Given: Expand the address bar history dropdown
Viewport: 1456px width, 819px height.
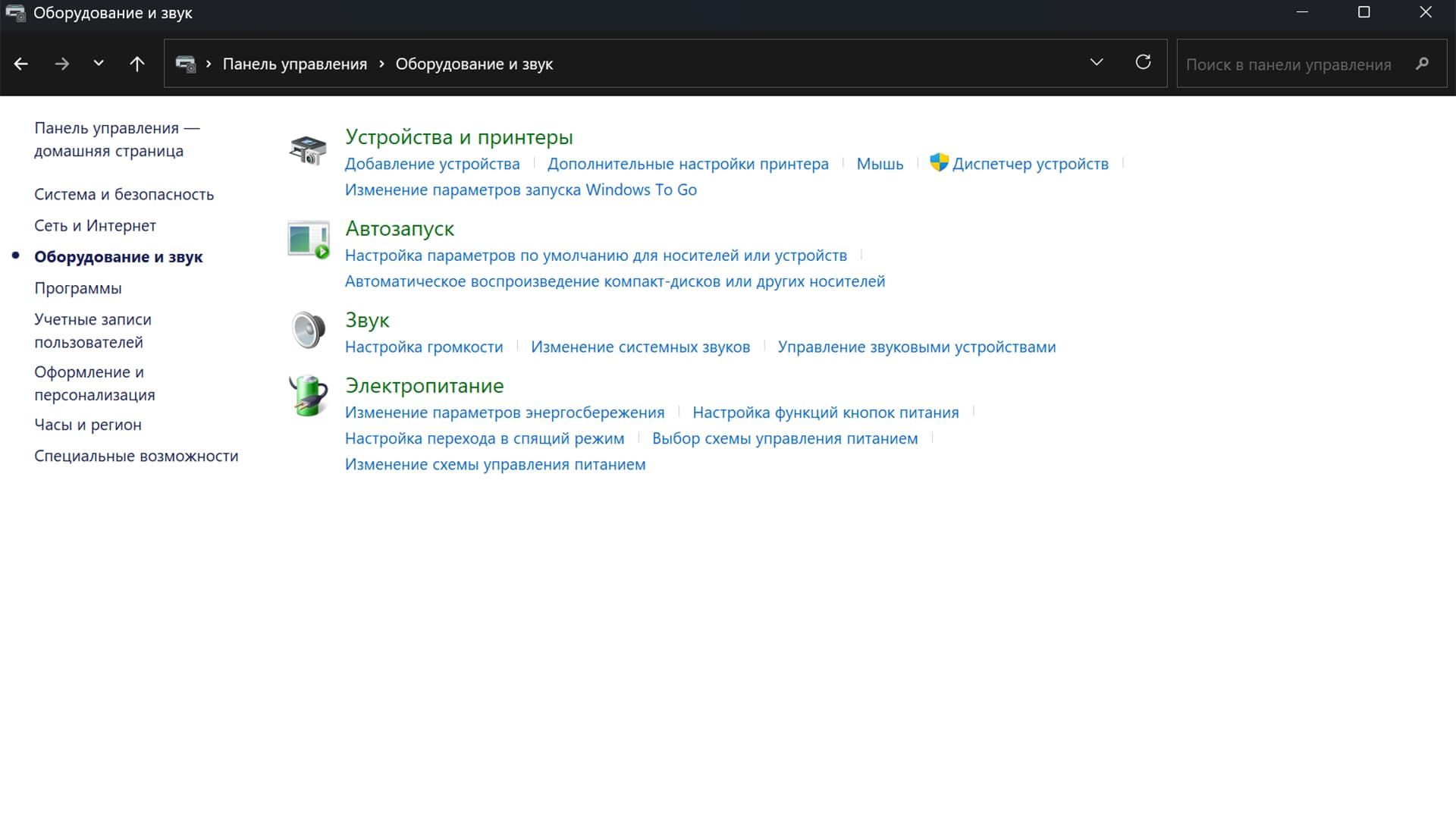Looking at the screenshot, I should click(1096, 63).
